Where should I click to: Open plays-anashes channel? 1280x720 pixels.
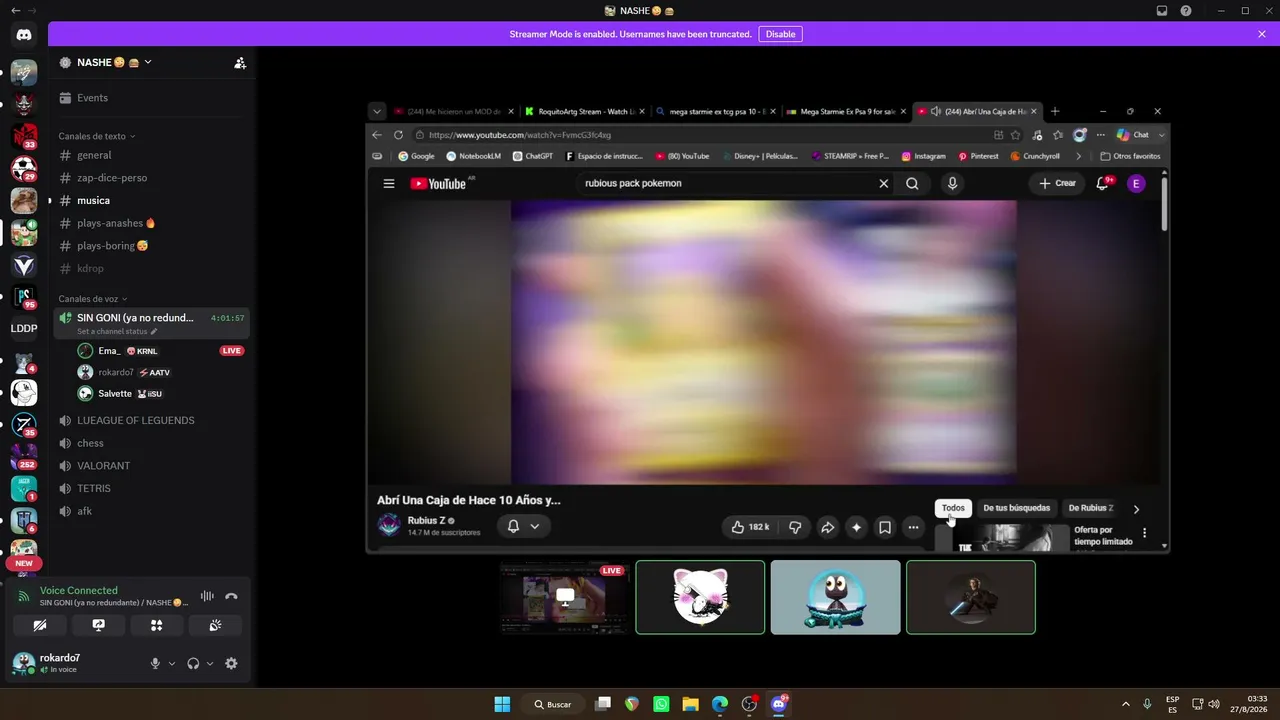coord(152,223)
